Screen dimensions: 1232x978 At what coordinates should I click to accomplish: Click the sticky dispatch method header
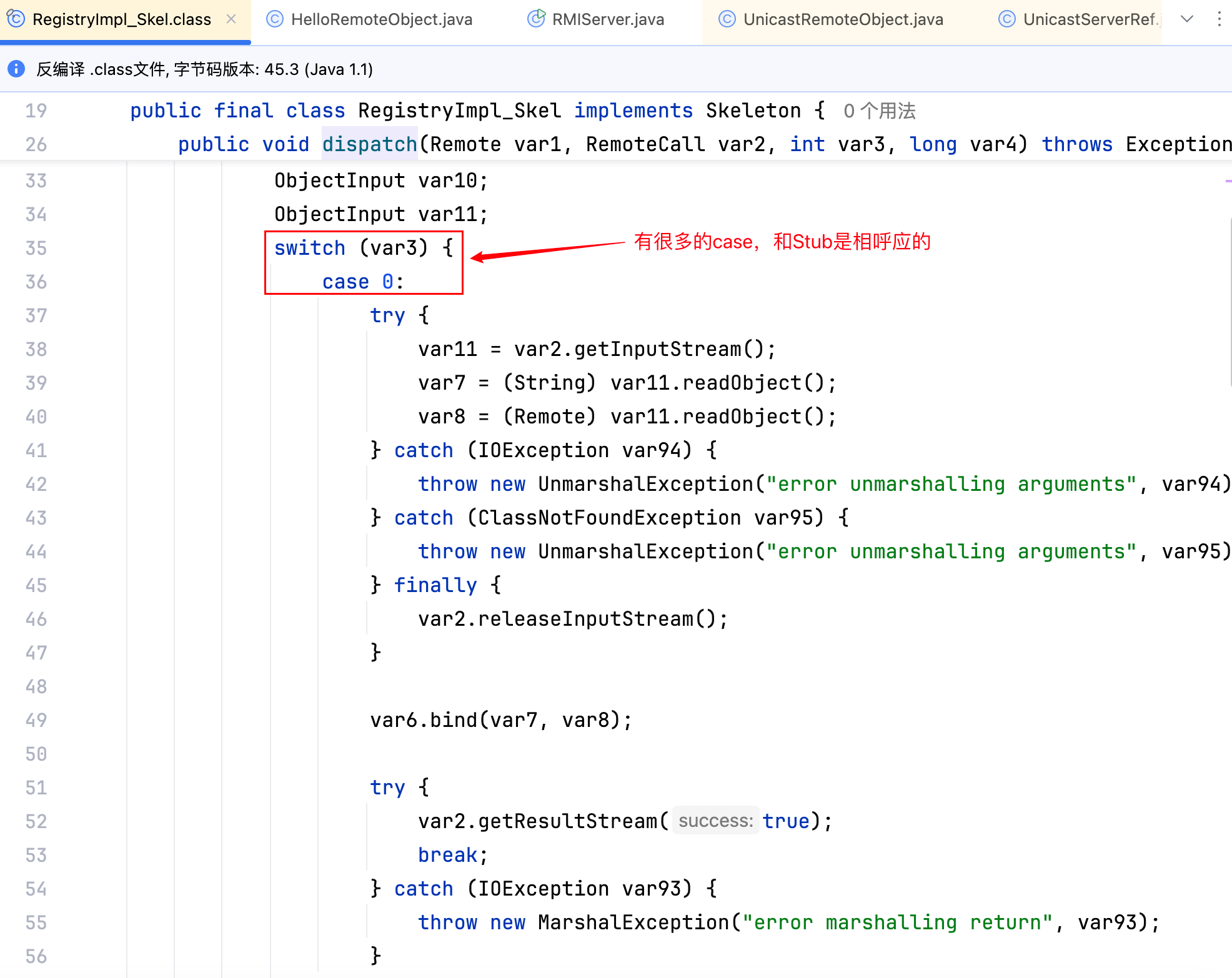point(369,144)
